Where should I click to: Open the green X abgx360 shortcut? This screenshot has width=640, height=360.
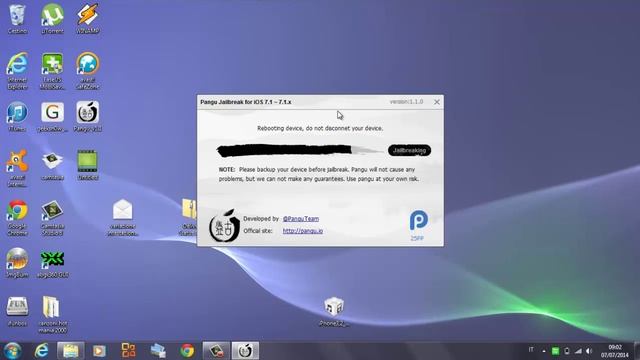click(x=52, y=263)
